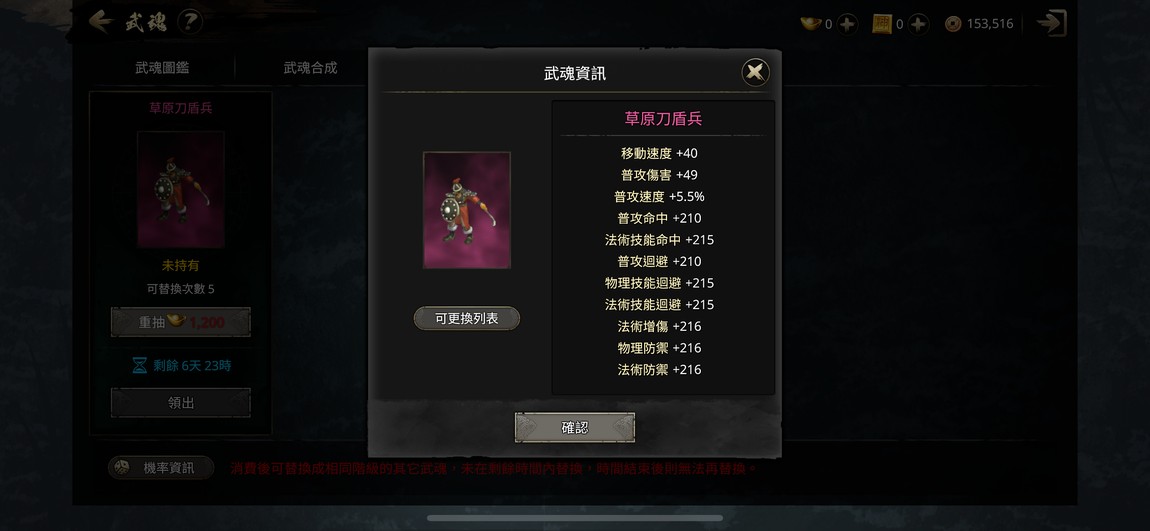Image resolution: width=1150 pixels, height=531 pixels.
Task: Click the 領出 button
Action: click(180, 403)
